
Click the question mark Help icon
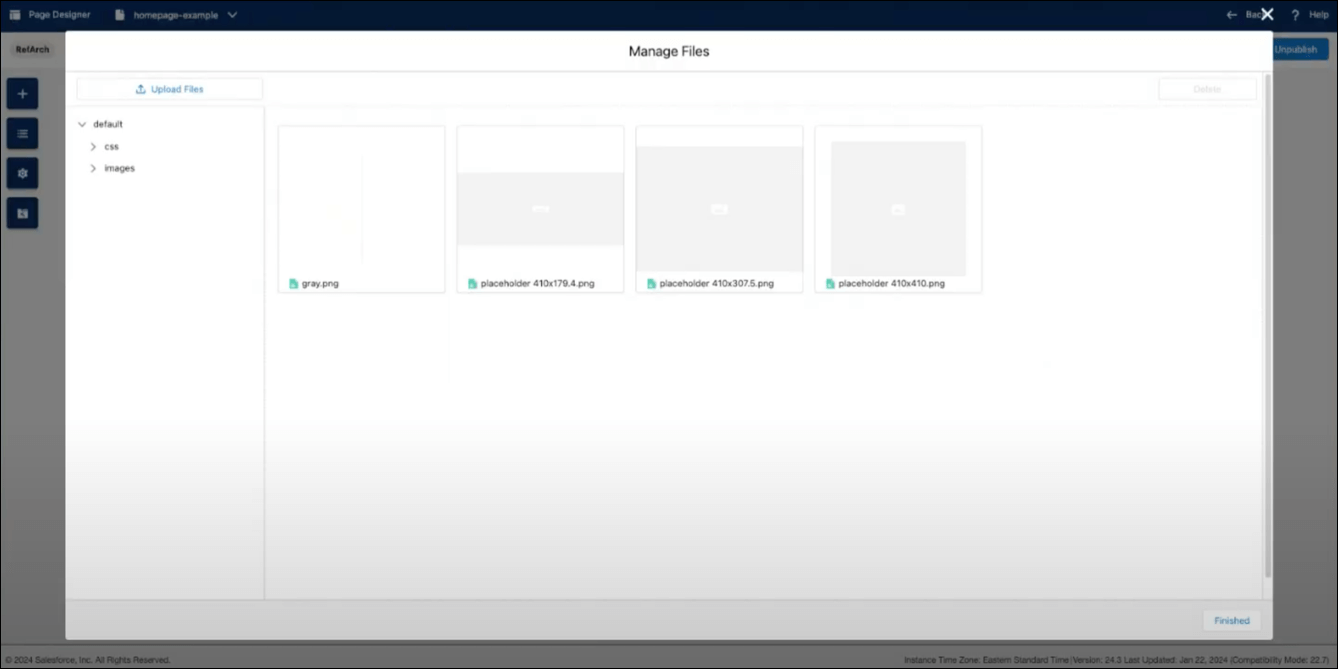1295,15
